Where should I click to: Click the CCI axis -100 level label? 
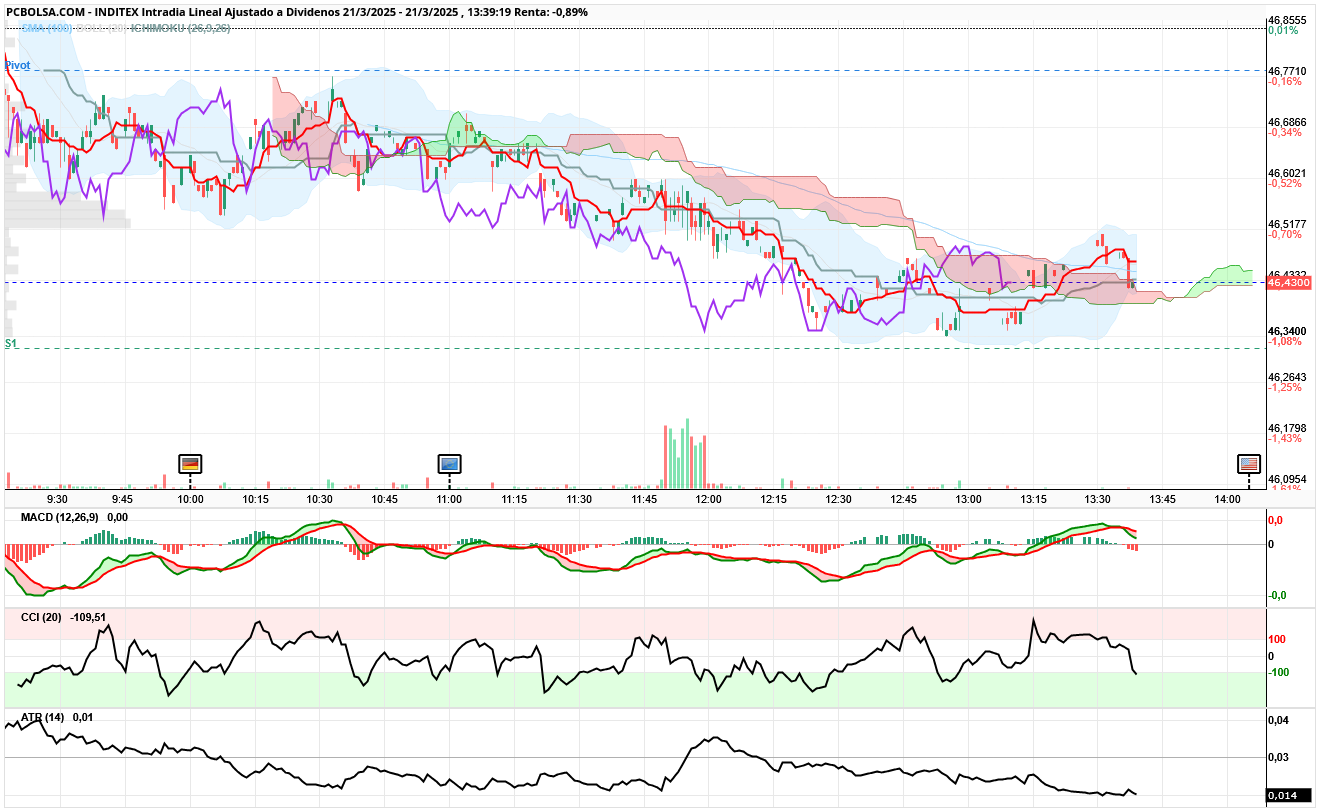point(1279,672)
